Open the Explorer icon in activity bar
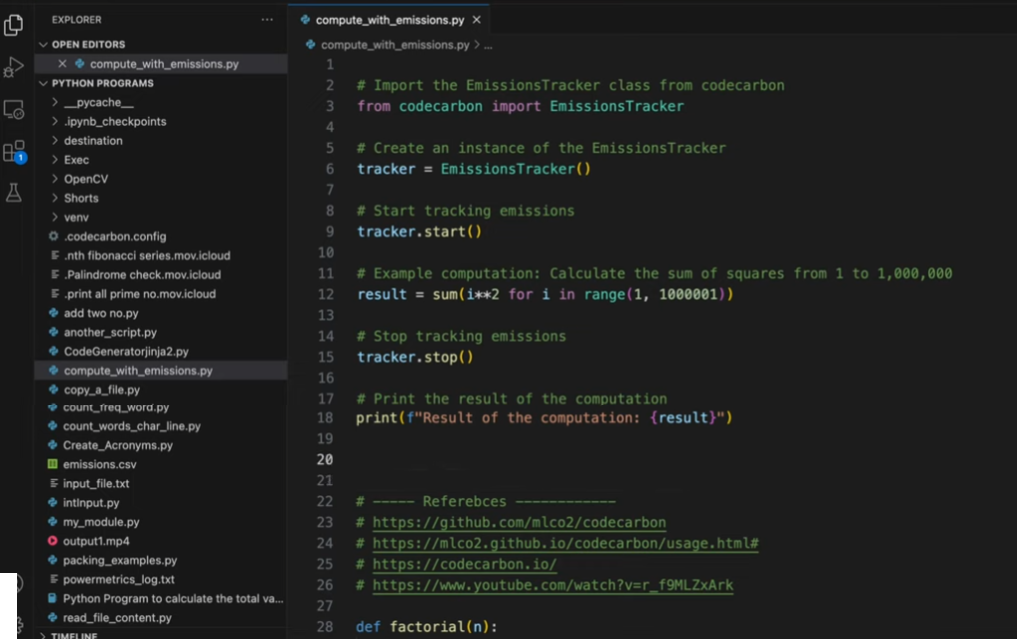This screenshot has width=1017, height=639. [x=14, y=25]
